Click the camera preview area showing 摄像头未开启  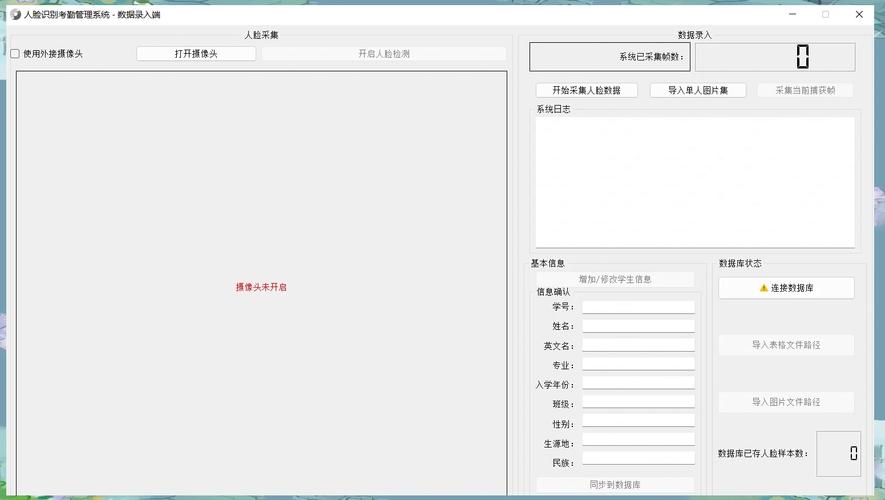(261, 284)
